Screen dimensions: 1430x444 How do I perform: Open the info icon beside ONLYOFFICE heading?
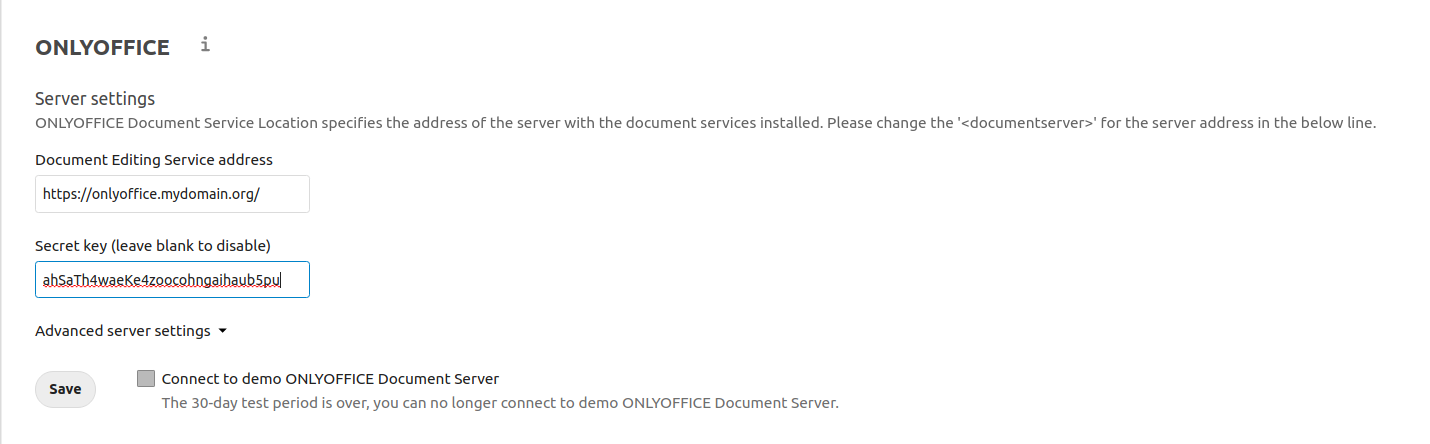point(205,44)
